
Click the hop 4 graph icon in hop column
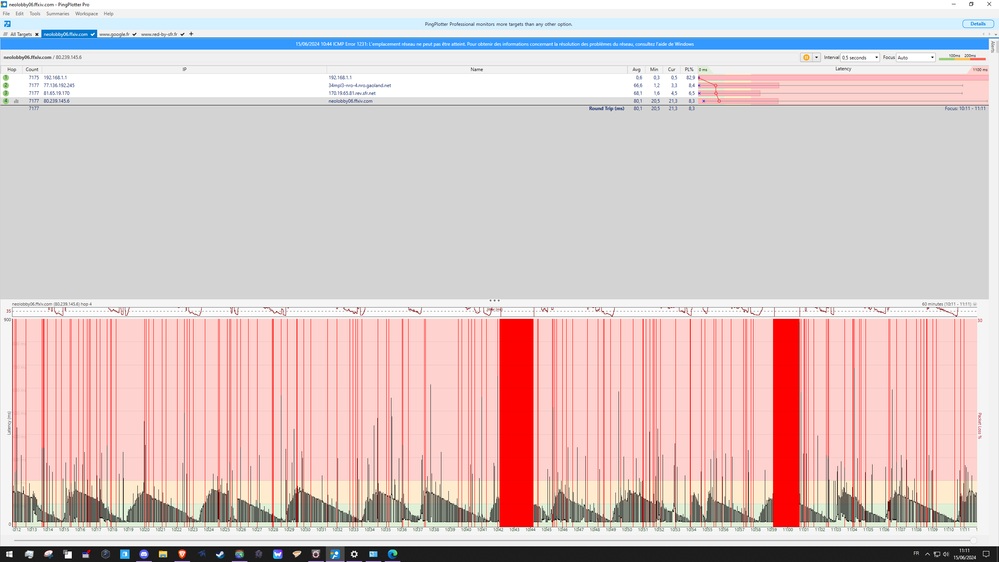coord(16,101)
